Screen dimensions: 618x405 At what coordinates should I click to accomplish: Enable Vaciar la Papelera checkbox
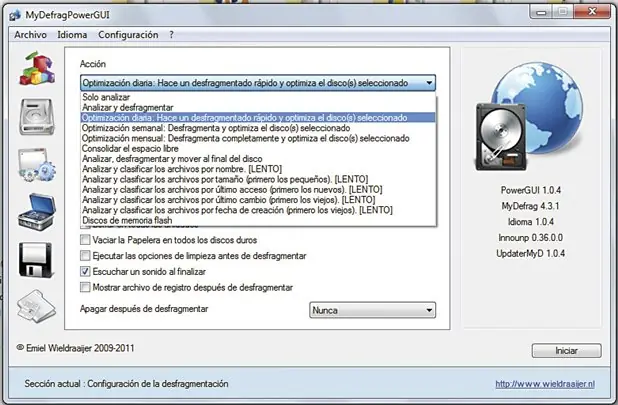tap(85, 240)
